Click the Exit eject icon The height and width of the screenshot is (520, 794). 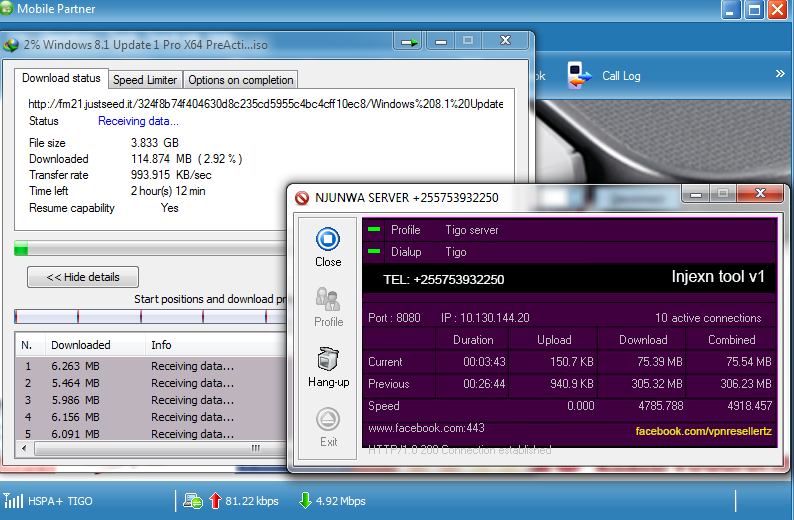click(x=327, y=419)
